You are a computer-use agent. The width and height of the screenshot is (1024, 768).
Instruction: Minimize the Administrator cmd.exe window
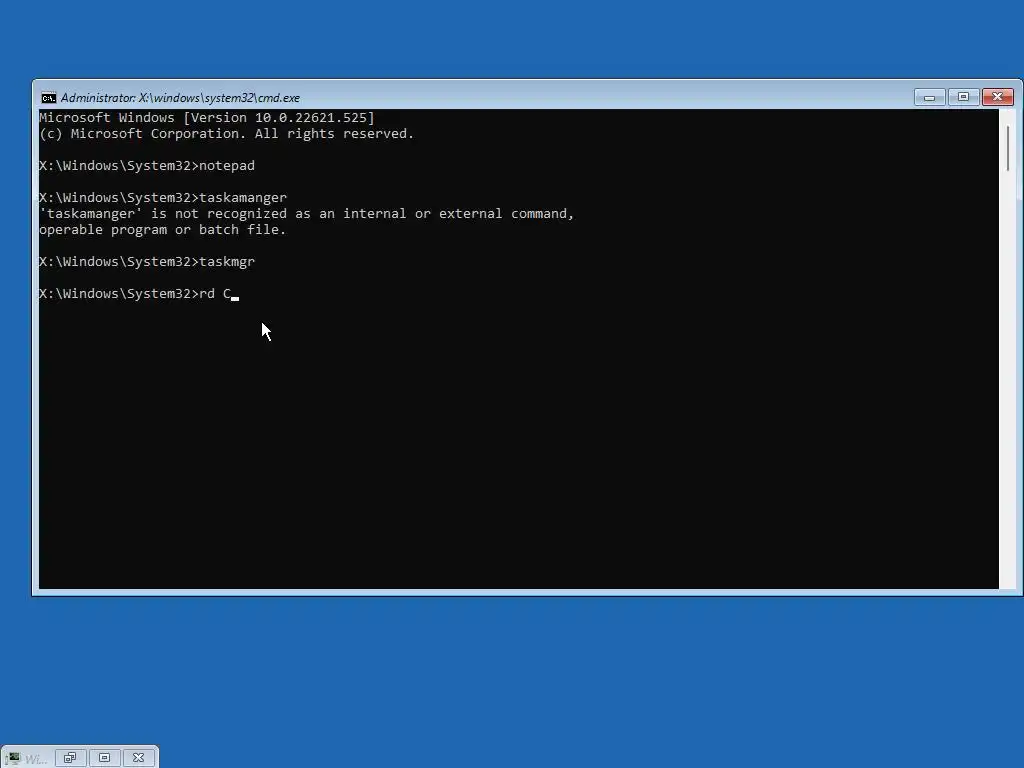click(x=929, y=97)
